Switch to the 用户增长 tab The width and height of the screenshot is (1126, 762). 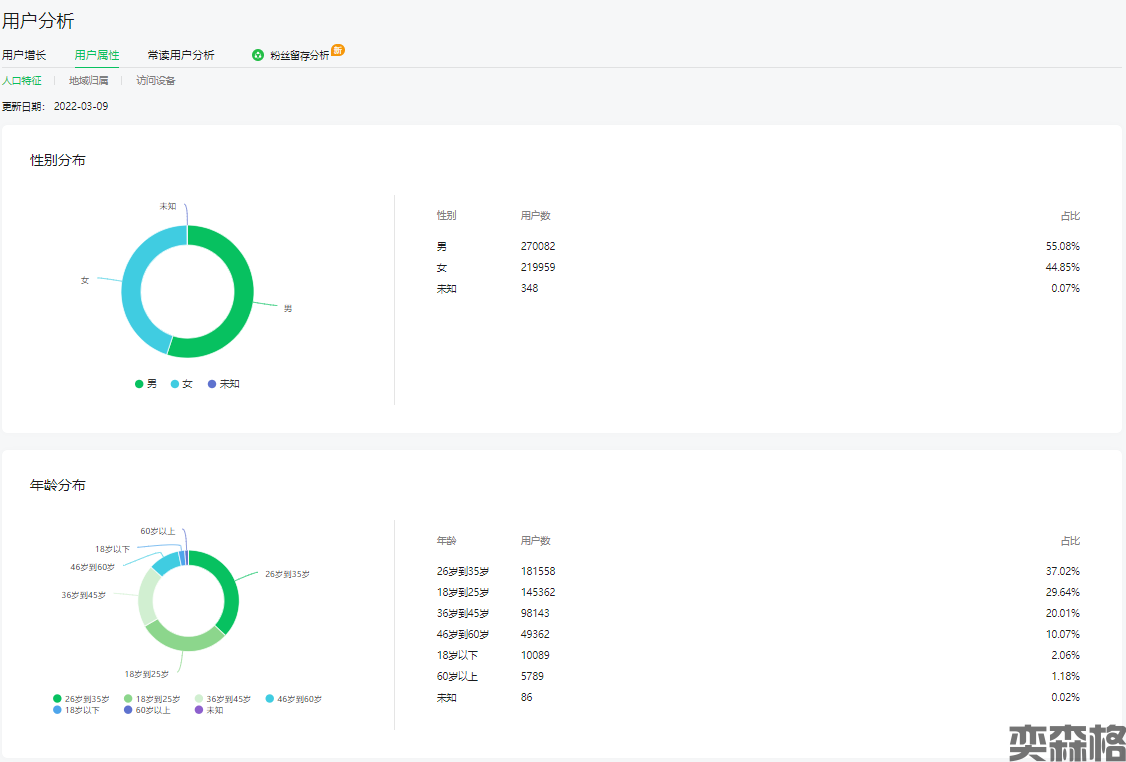pyautogui.click(x=24, y=55)
